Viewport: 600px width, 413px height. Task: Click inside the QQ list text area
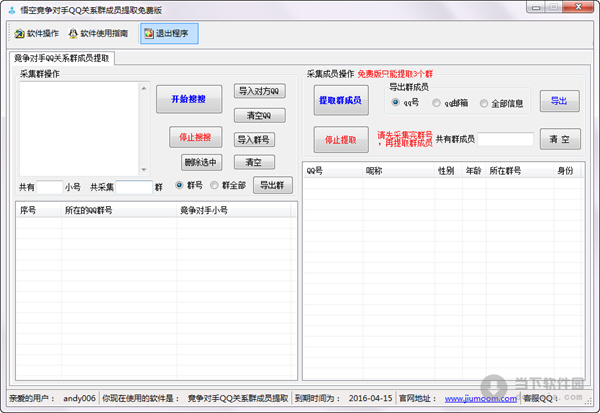pyautogui.click(x=79, y=129)
